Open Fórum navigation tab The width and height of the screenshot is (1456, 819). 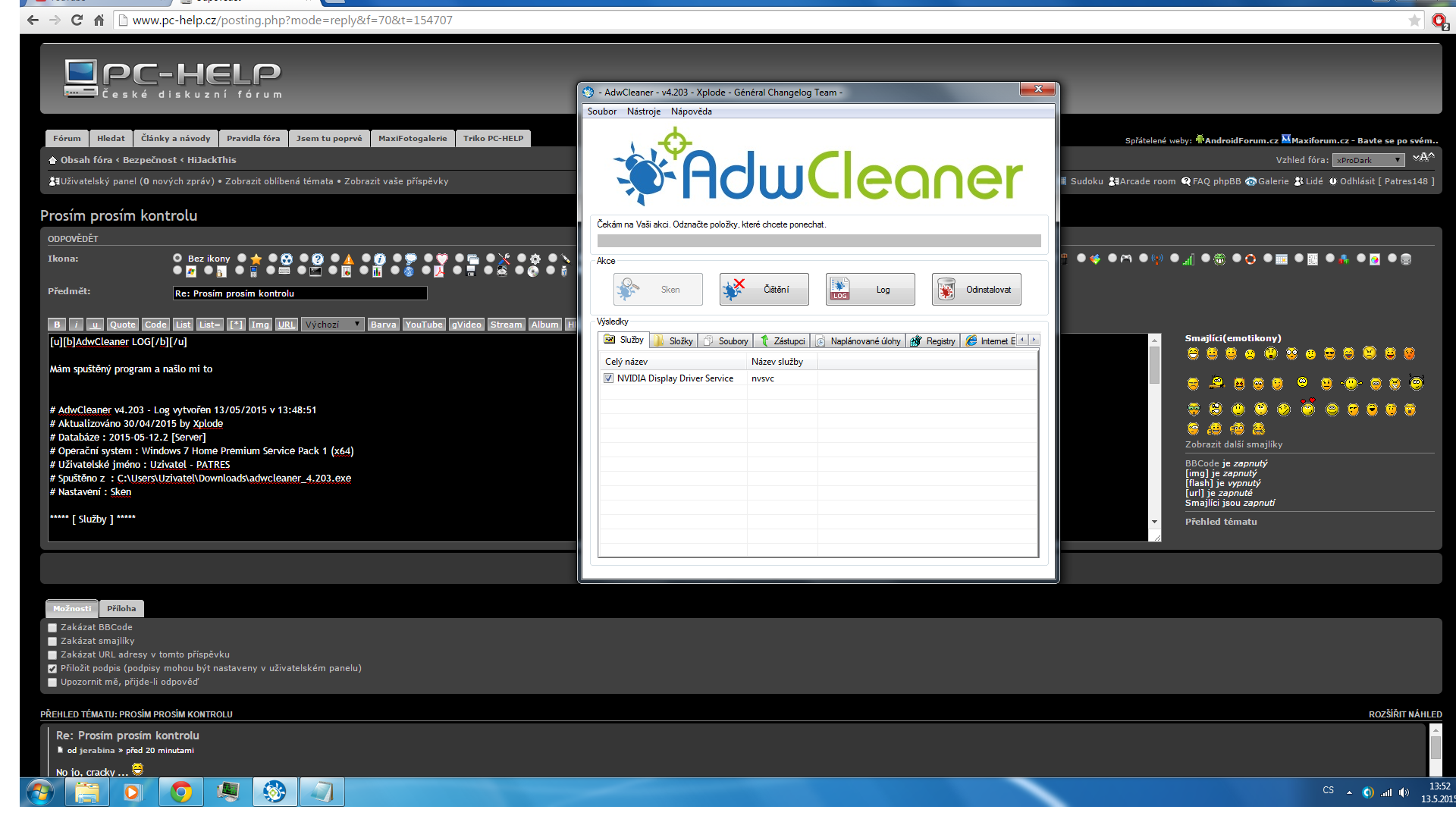(x=67, y=138)
